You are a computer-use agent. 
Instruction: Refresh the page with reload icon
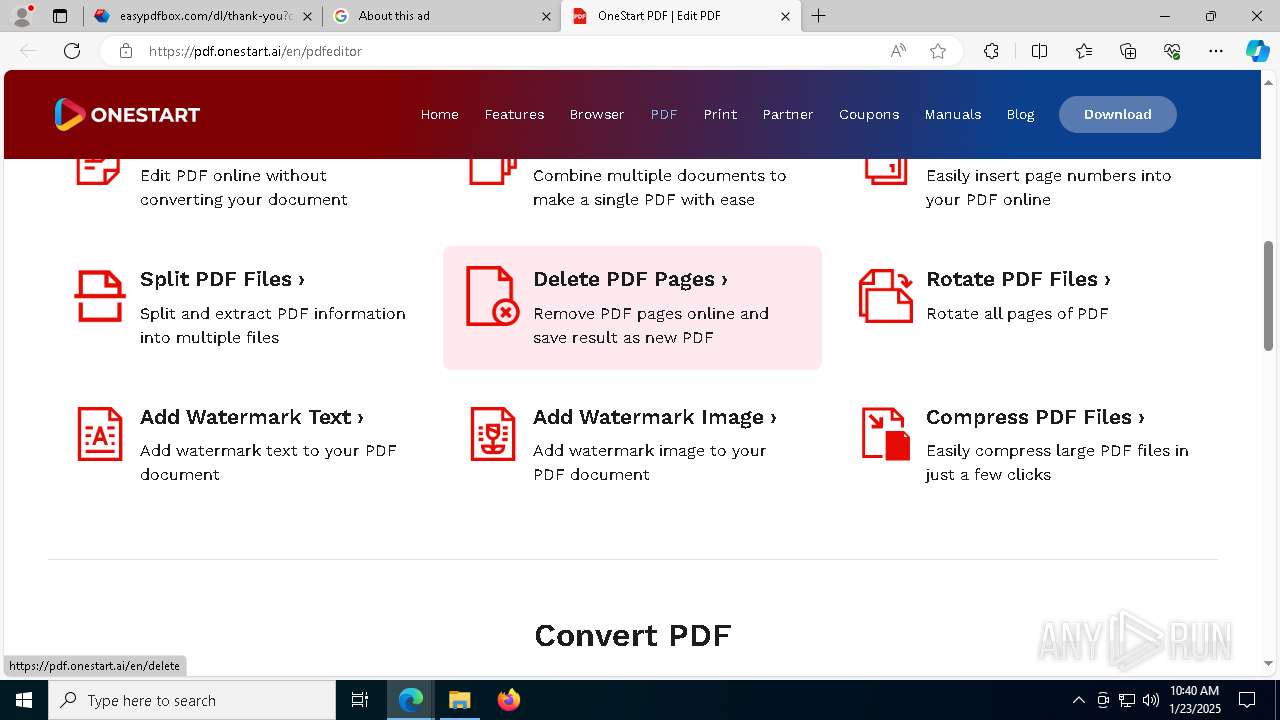coord(72,51)
